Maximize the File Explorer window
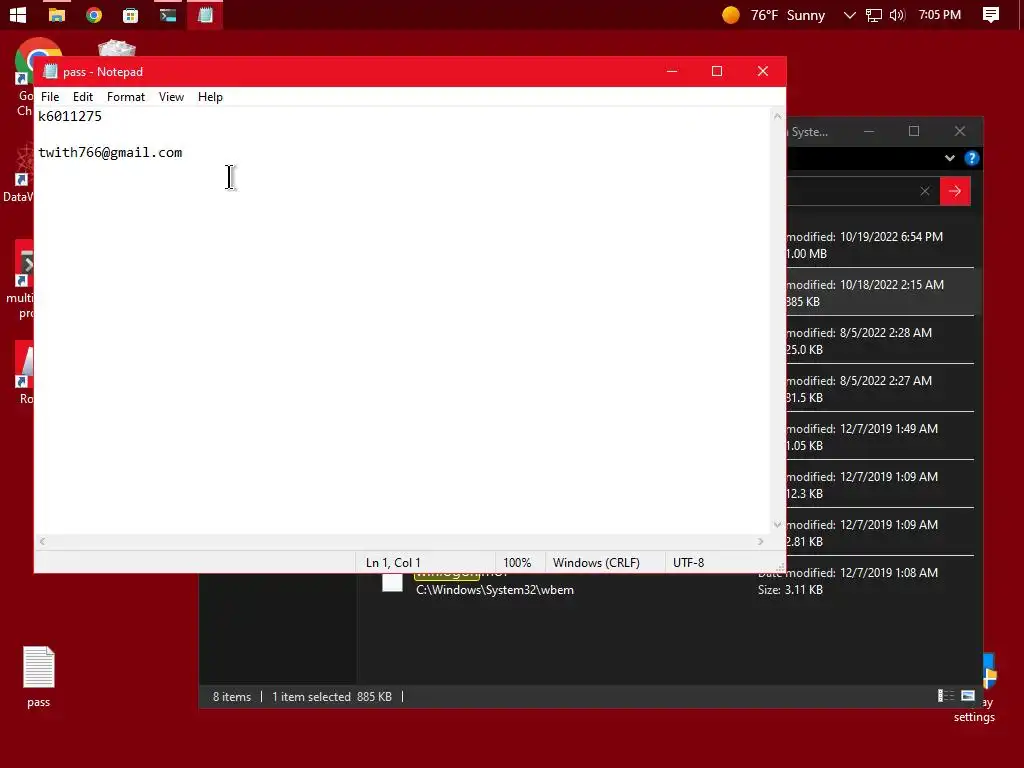Image resolution: width=1024 pixels, height=768 pixels. pyautogui.click(x=914, y=131)
